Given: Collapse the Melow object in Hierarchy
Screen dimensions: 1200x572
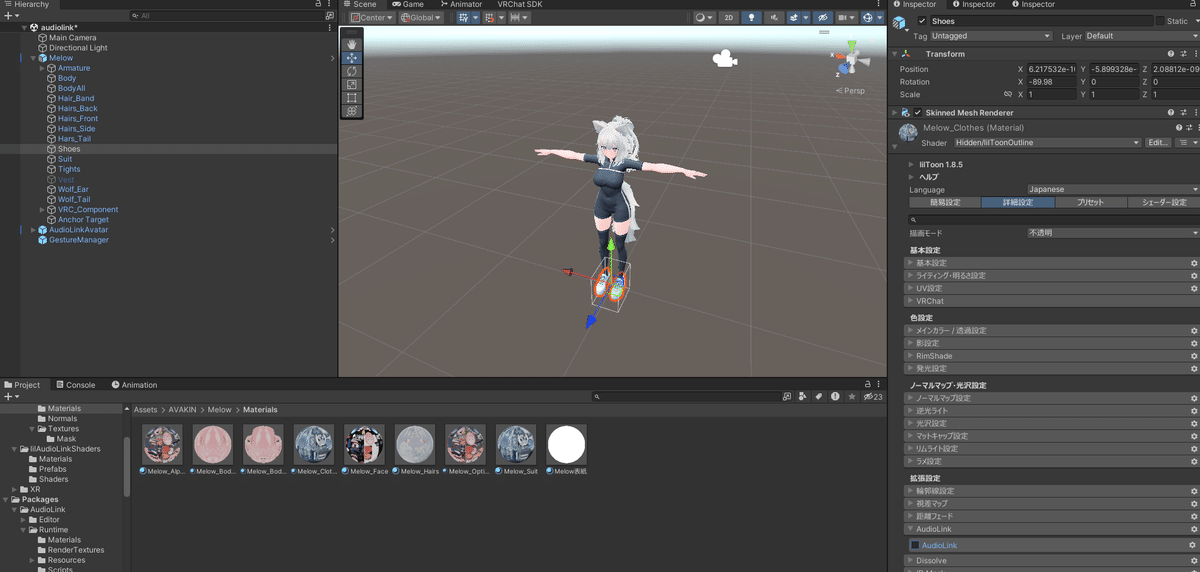Looking at the screenshot, I should (33, 58).
